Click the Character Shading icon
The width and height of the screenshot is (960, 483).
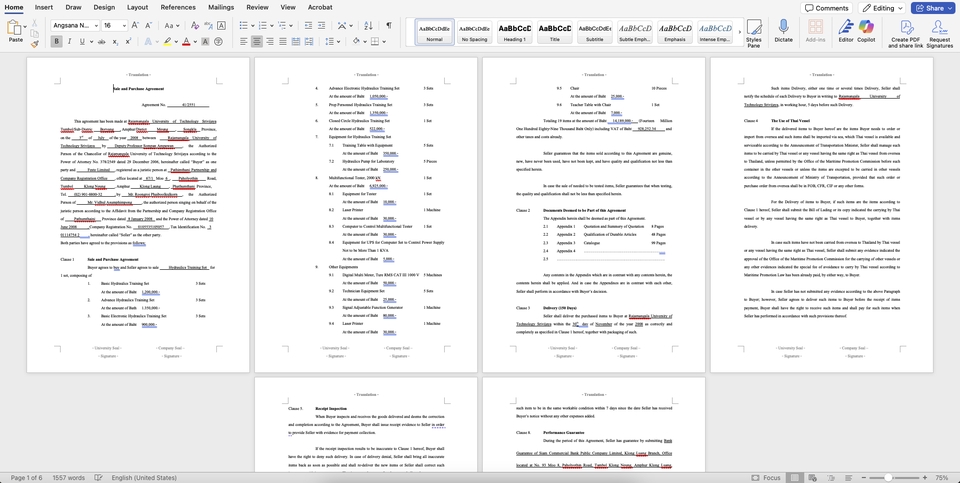coord(205,42)
